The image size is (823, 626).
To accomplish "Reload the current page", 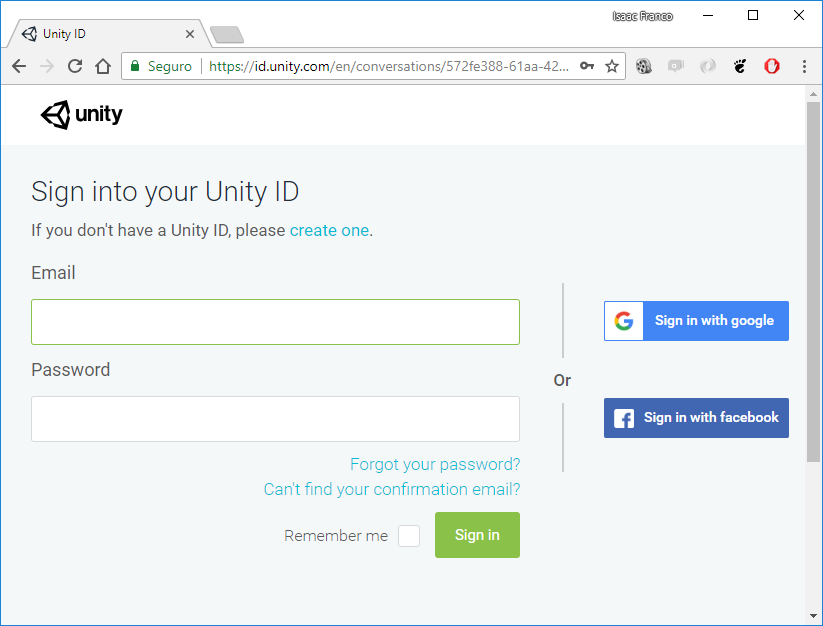I will pos(75,66).
